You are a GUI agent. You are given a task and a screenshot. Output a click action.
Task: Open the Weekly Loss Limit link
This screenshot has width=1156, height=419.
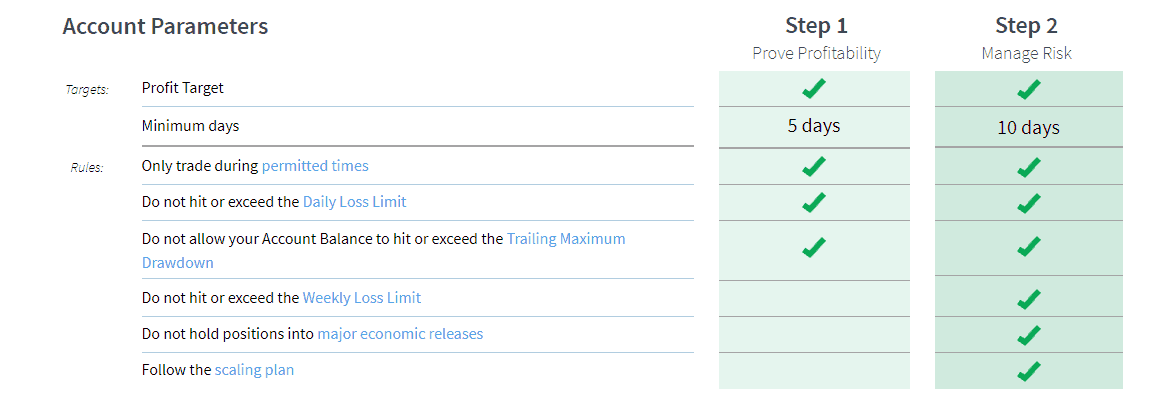(x=362, y=298)
